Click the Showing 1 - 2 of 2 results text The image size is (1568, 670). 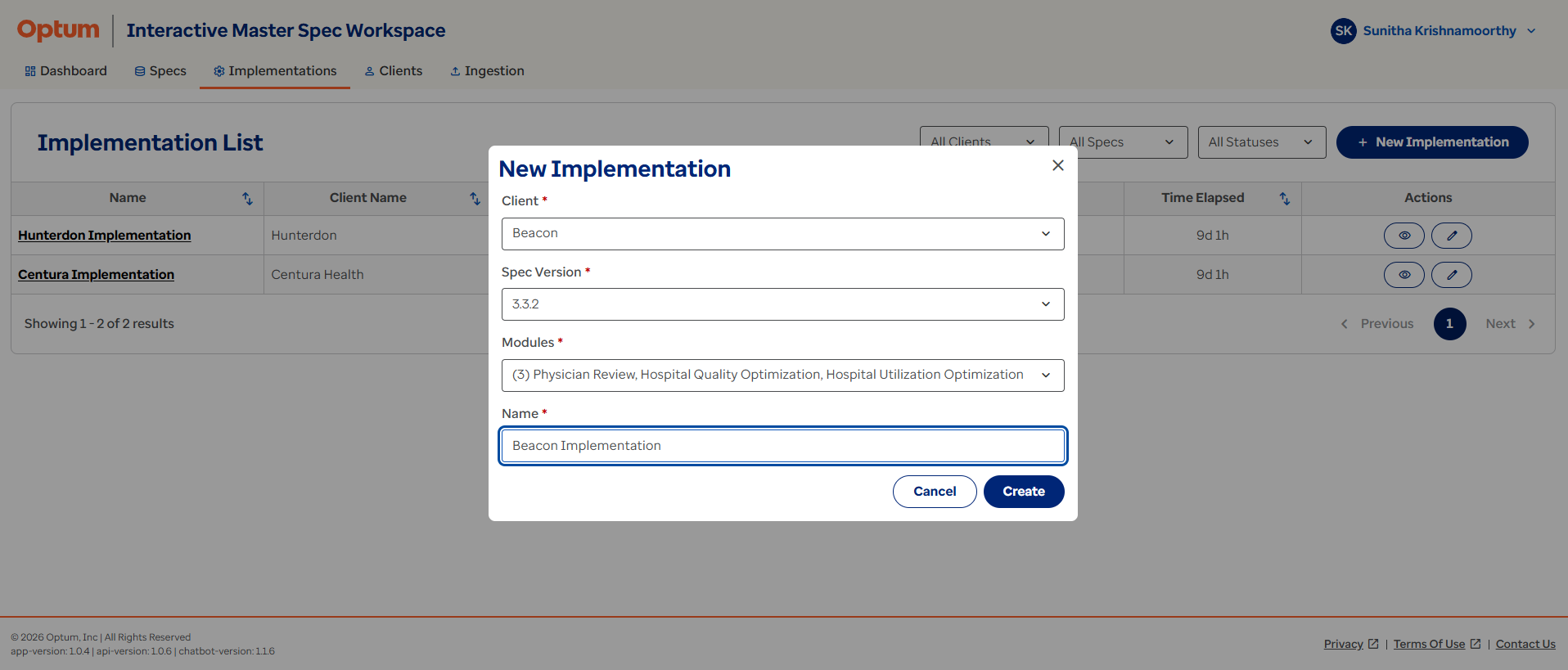(x=99, y=324)
